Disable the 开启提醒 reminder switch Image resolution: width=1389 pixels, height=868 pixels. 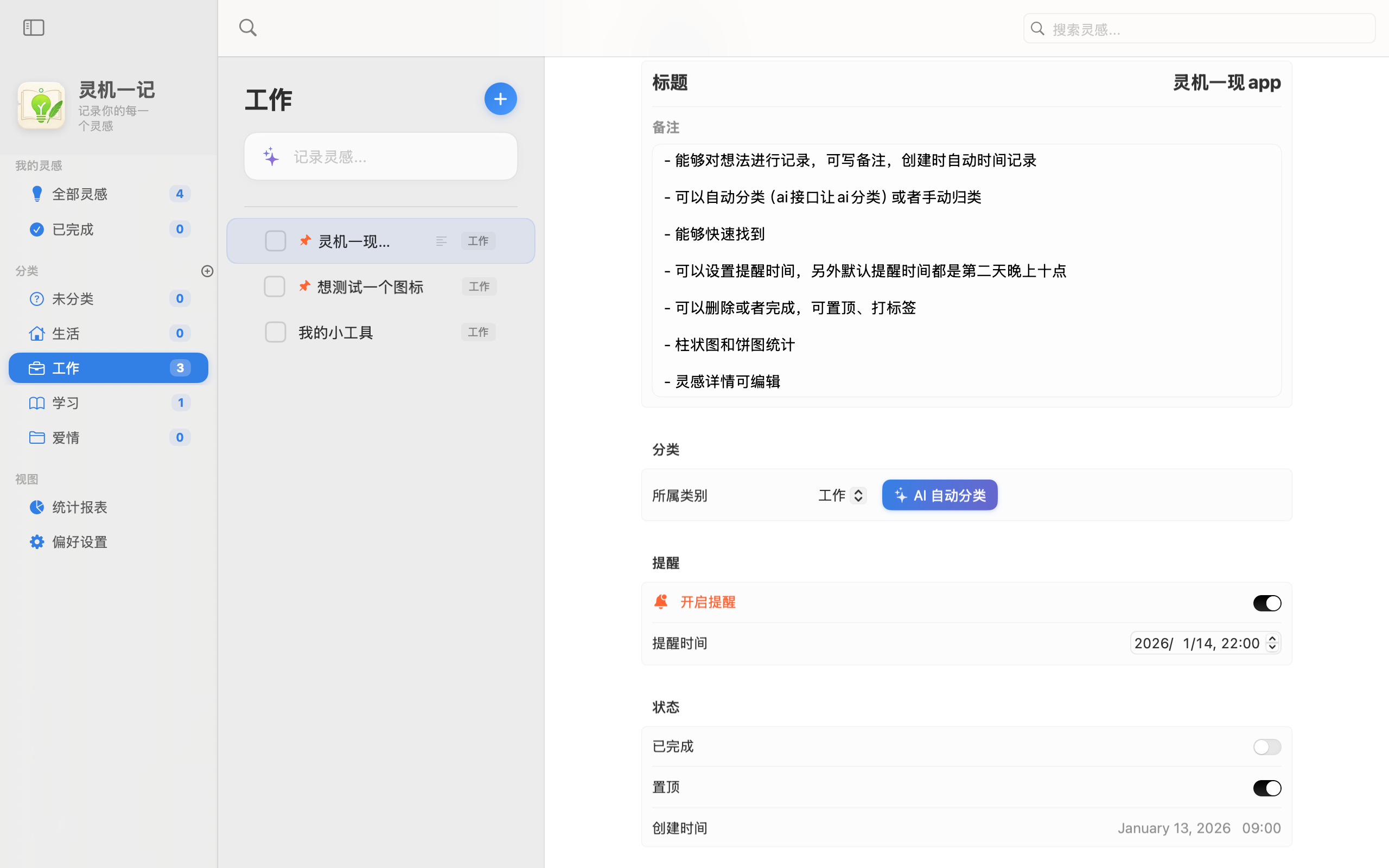coord(1266,603)
